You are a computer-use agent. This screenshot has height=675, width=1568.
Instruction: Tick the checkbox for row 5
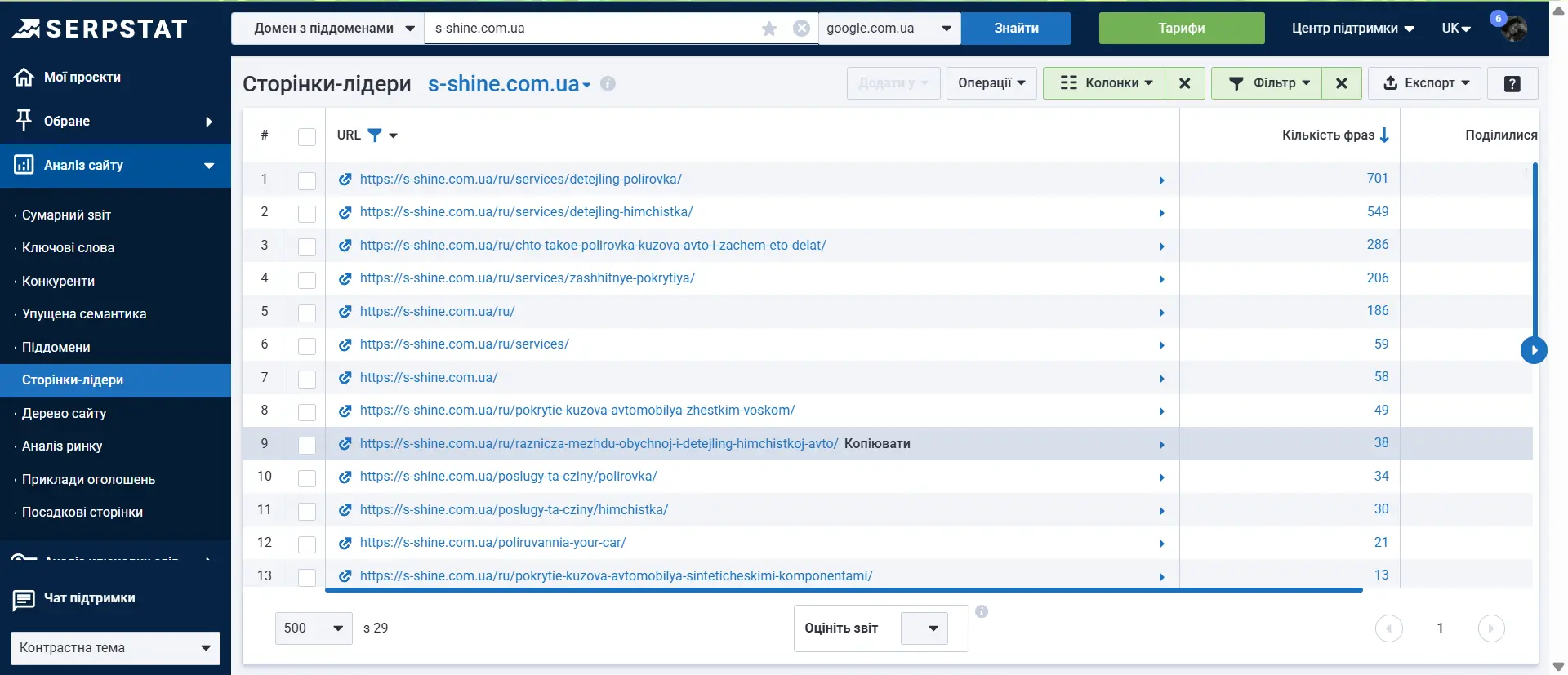[307, 313]
